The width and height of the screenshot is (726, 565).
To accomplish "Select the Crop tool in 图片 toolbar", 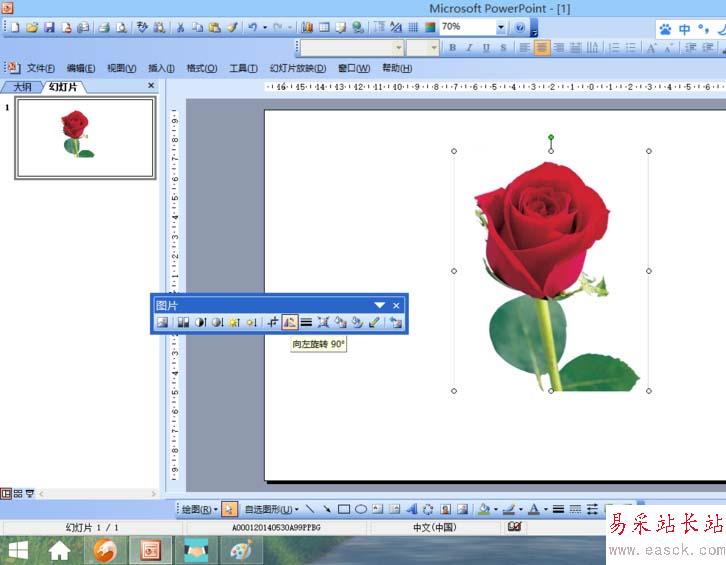I will (x=273, y=322).
